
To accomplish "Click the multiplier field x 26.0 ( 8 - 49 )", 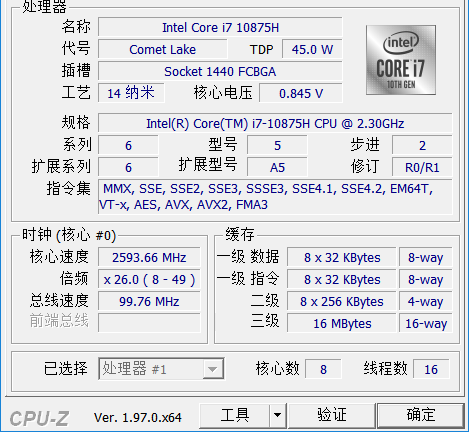I will (x=149, y=279).
